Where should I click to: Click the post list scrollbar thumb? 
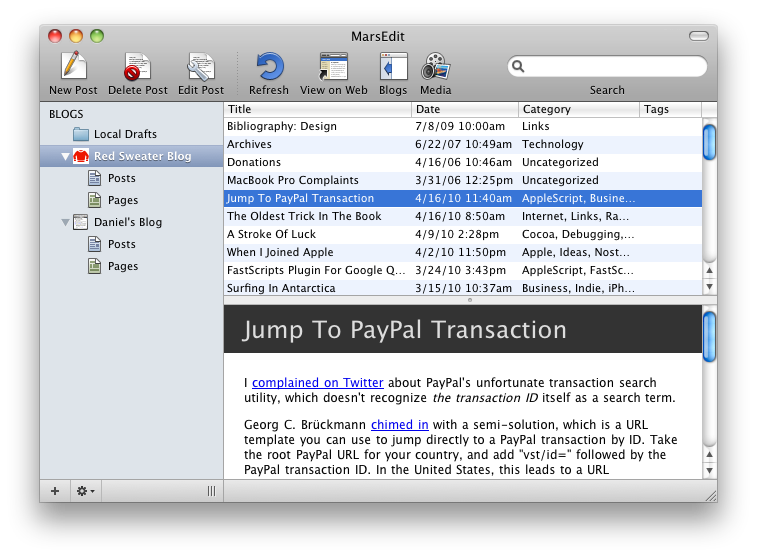(x=709, y=140)
